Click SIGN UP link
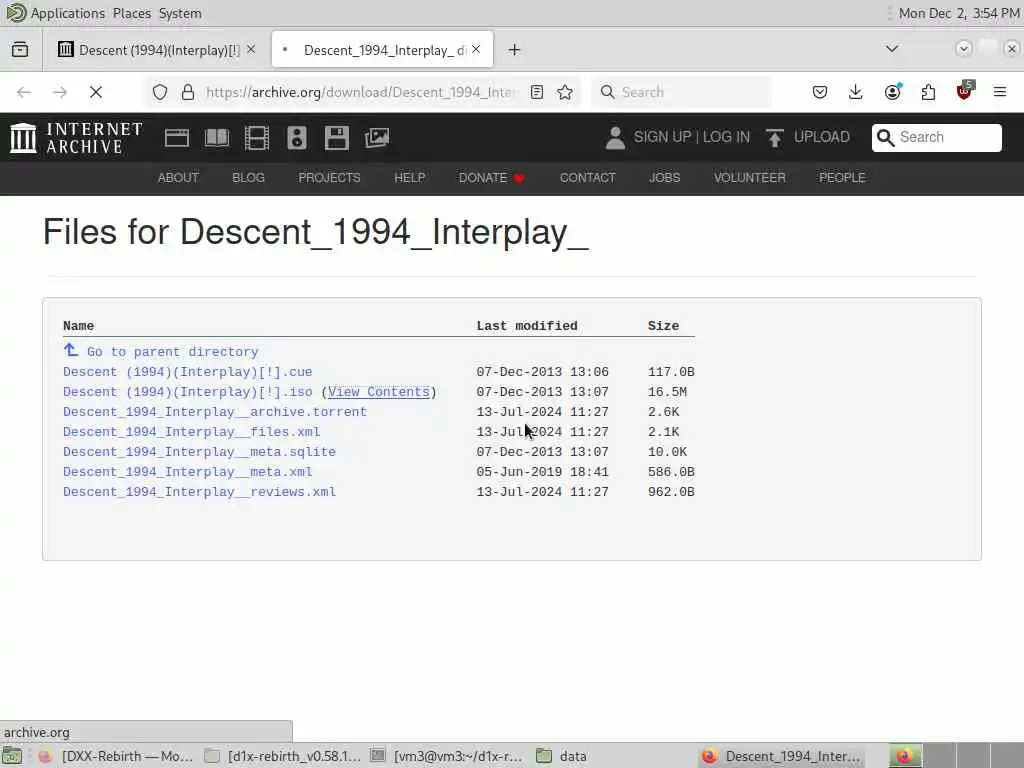1024x768 pixels. pyautogui.click(x=662, y=137)
